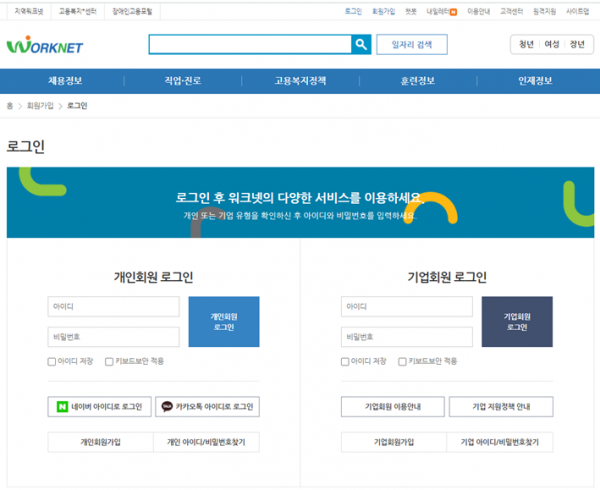Check 키보드보안 적용 under 개인회원 login
This screenshot has height=490, width=600.
110,362
